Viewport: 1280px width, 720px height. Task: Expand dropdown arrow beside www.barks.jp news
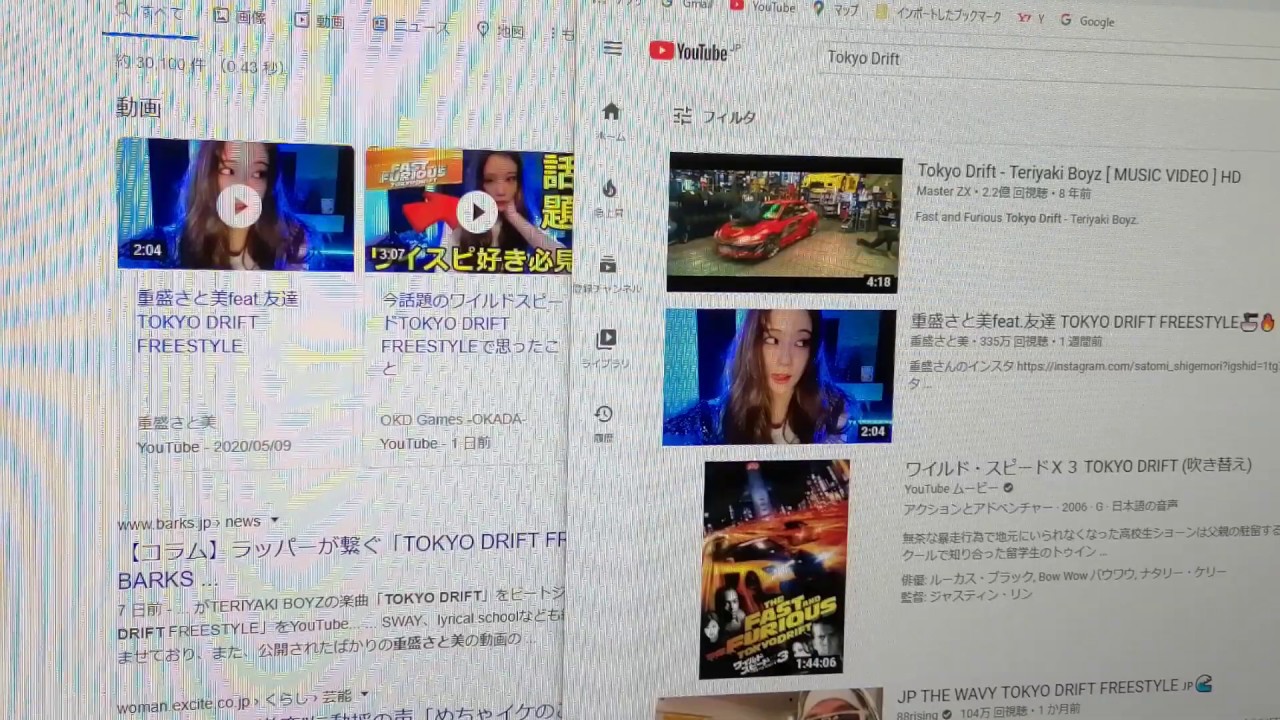point(274,521)
